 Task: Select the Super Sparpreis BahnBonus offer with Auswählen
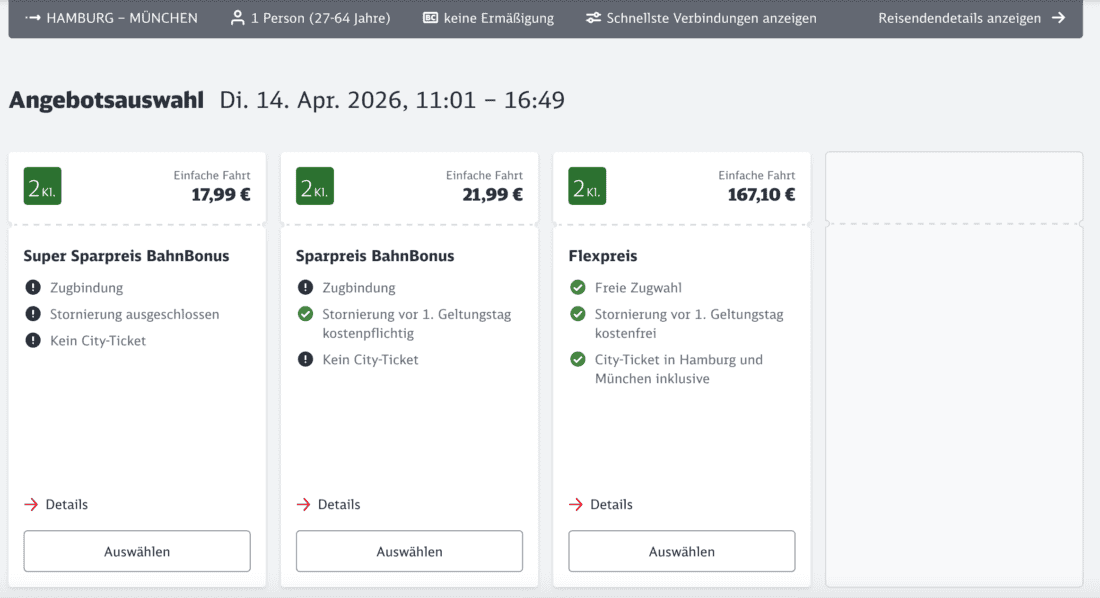(137, 551)
